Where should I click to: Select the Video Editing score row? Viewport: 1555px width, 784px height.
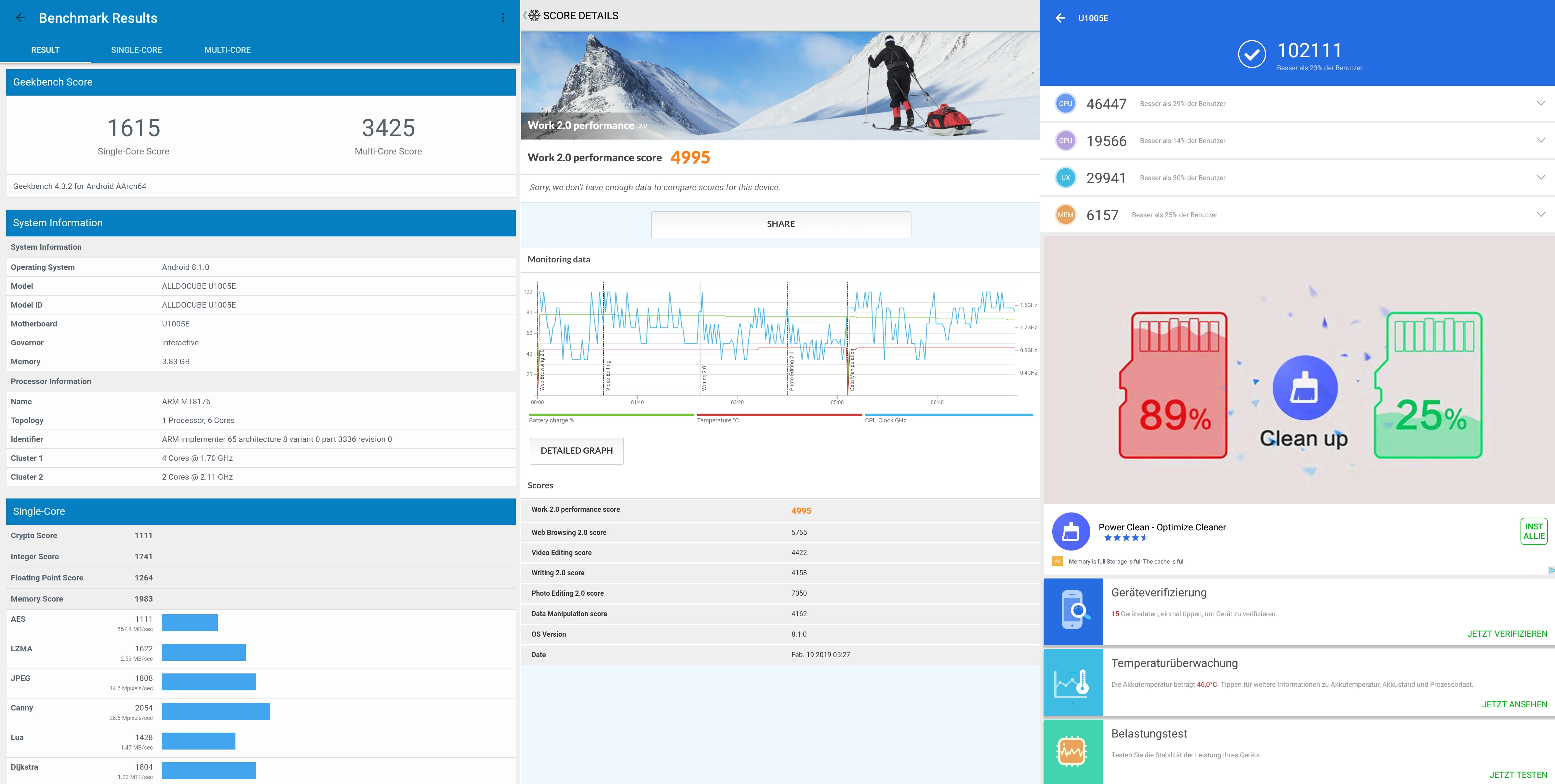pyautogui.click(x=780, y=553)
